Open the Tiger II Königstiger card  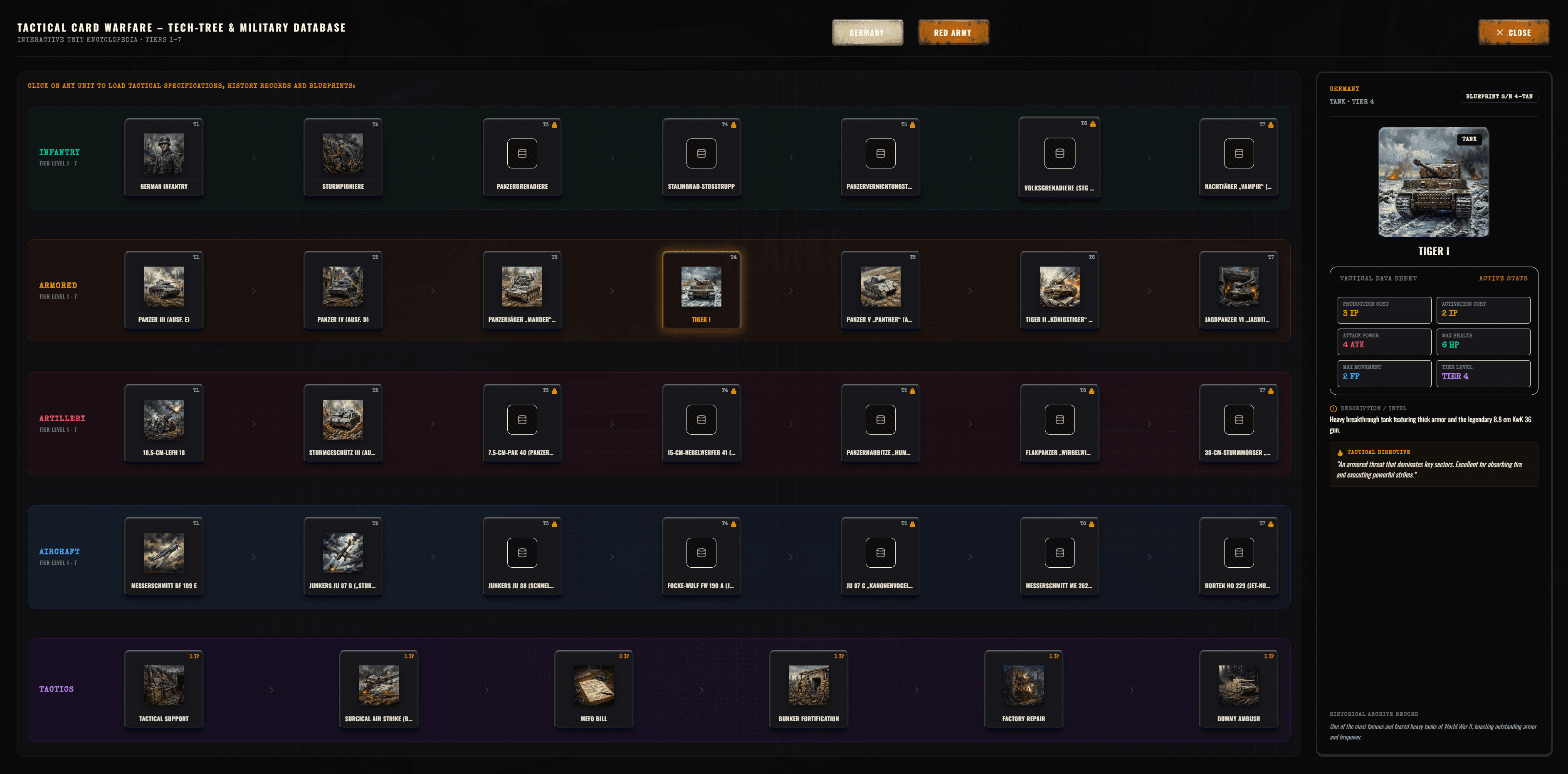[x=1060, y=290]
